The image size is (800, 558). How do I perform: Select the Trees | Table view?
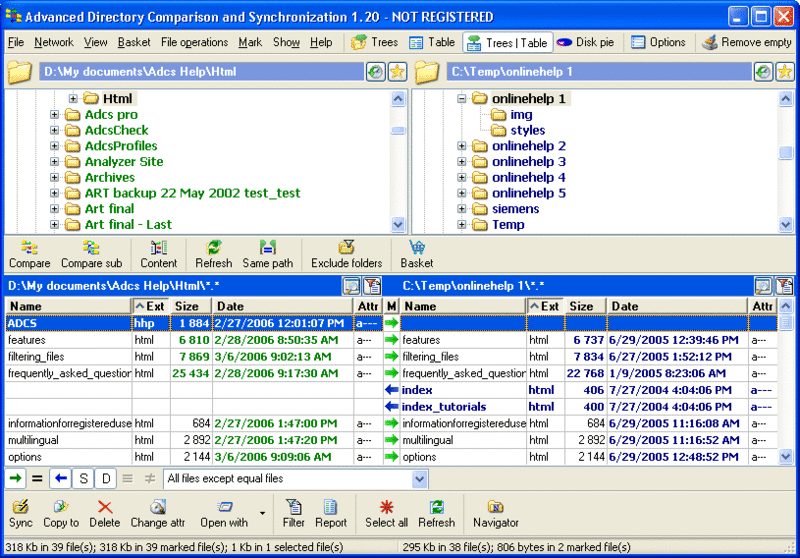[508, 43]
